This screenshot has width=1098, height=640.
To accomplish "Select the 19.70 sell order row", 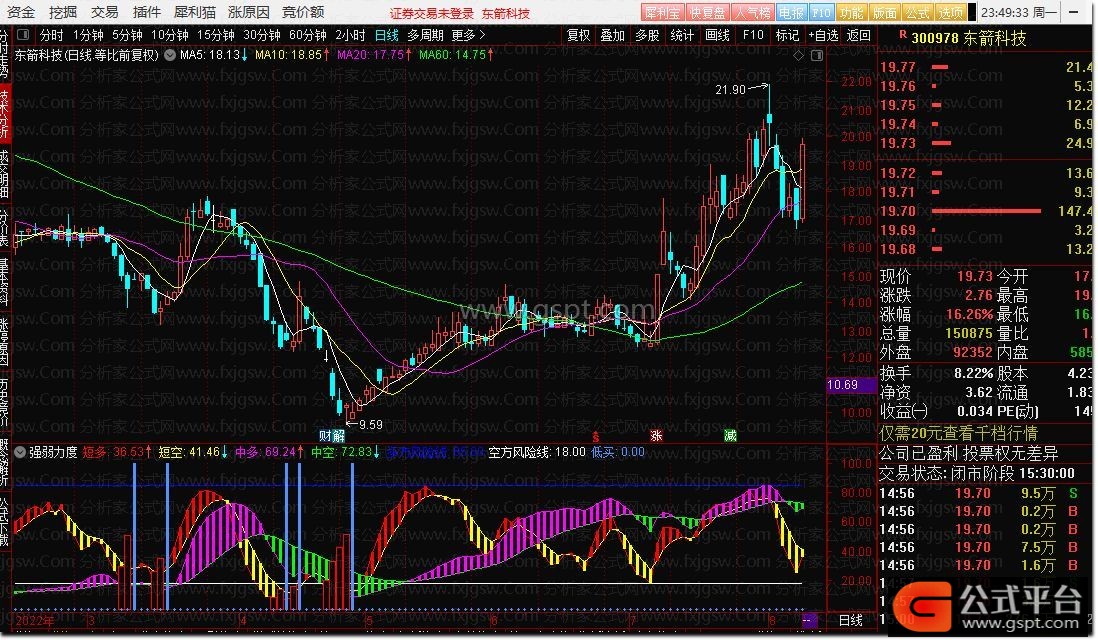I will [x=985, y=211].
